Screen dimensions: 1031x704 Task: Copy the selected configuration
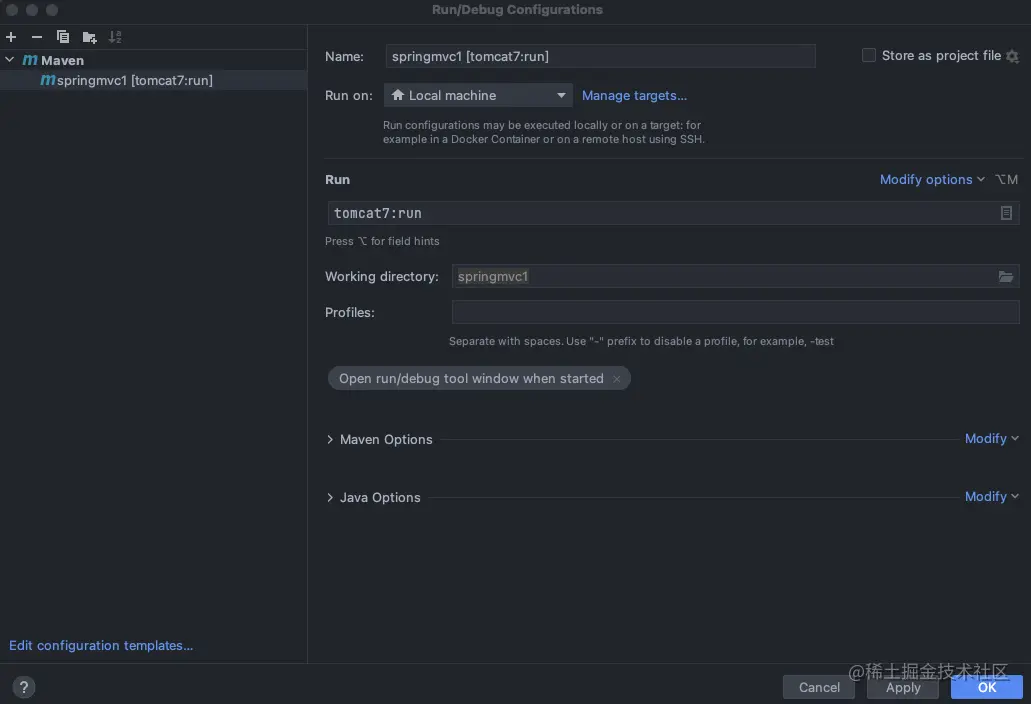[x=63, y=37]
